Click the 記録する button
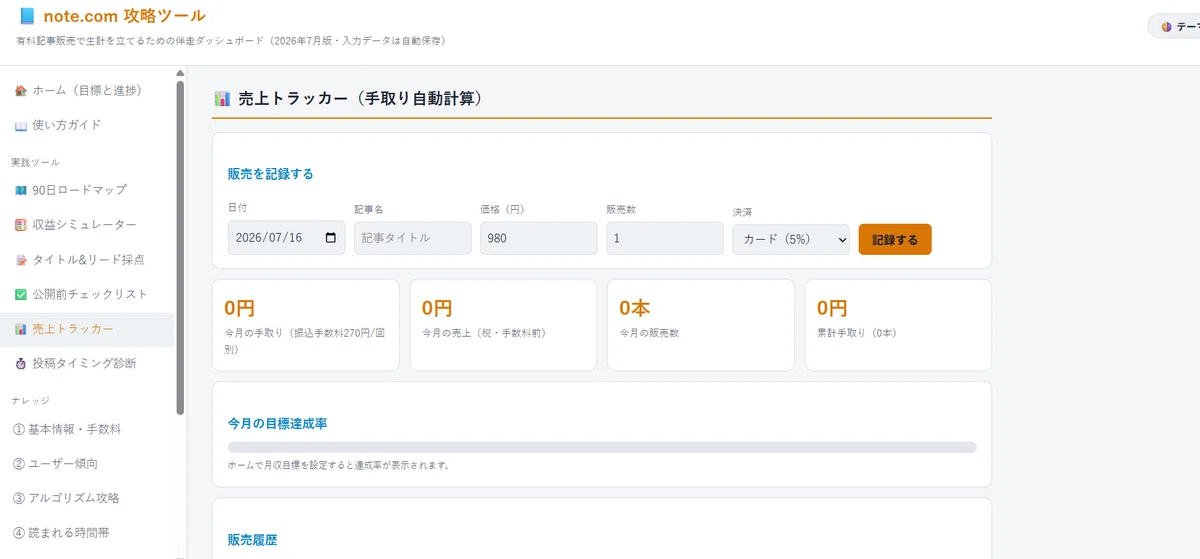The height and width of the screenshot is (559, 1200). click(895, 239)
